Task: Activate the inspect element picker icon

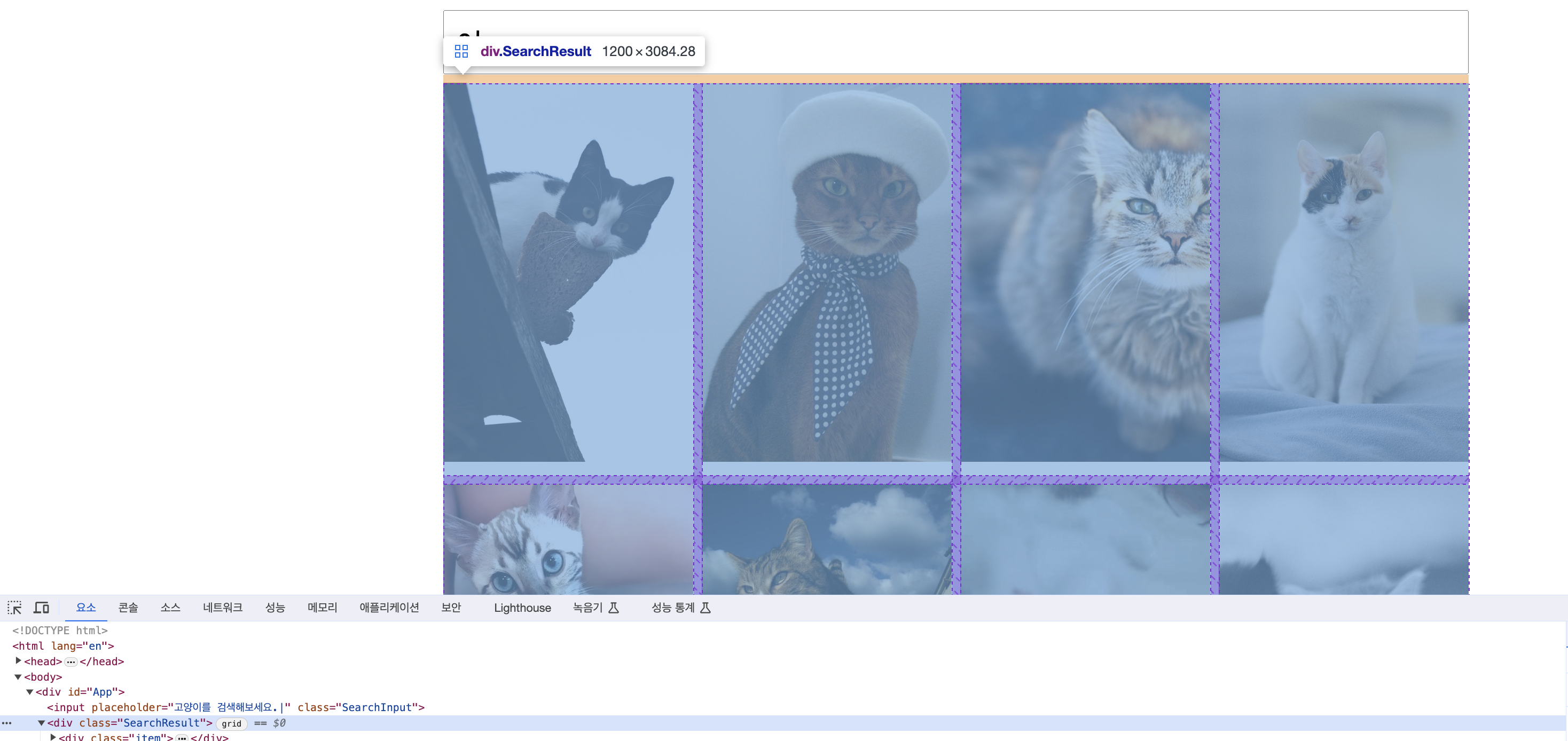Action: tap(14, 607)
